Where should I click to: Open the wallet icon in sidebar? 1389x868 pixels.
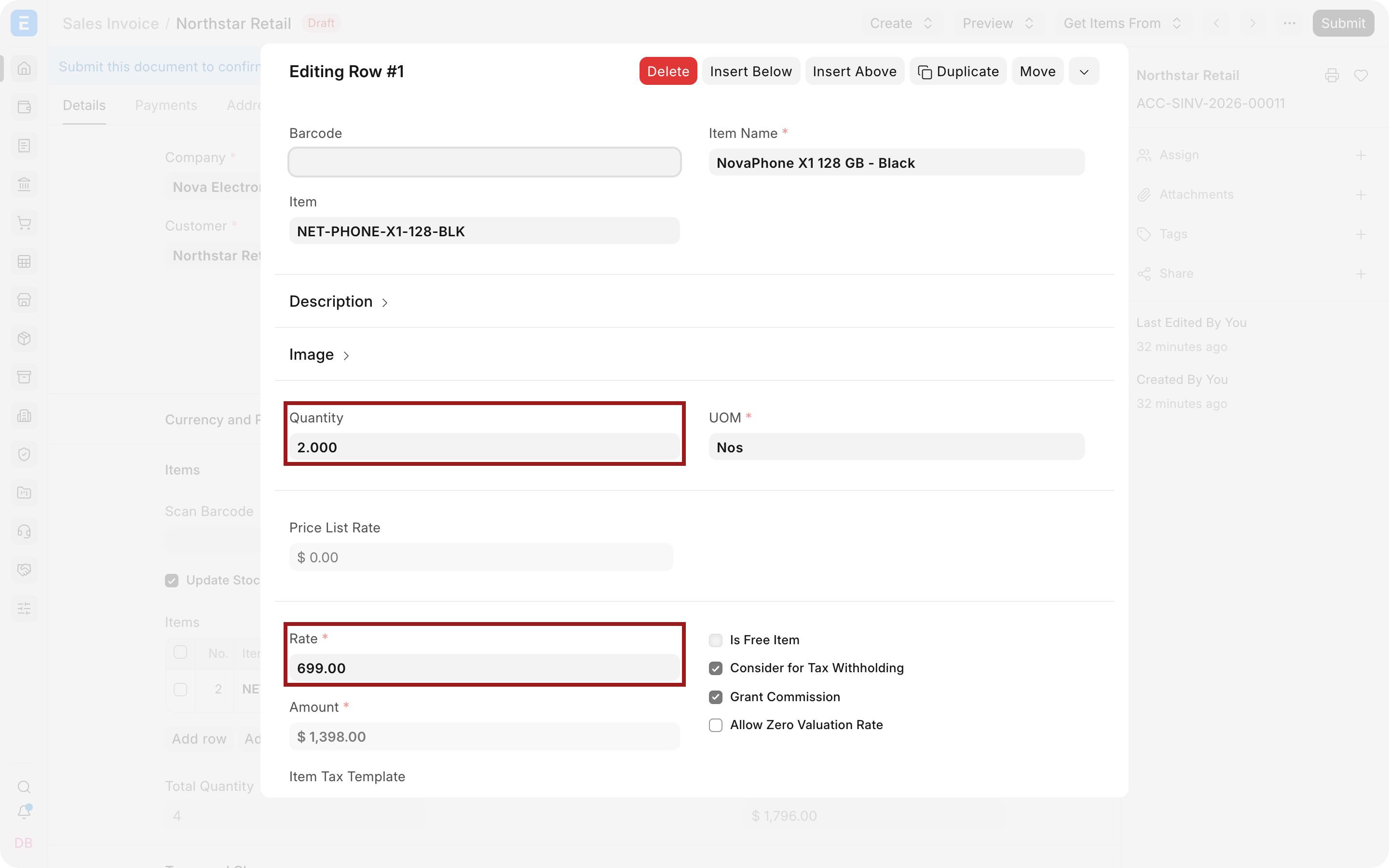[x=24, y=107]
